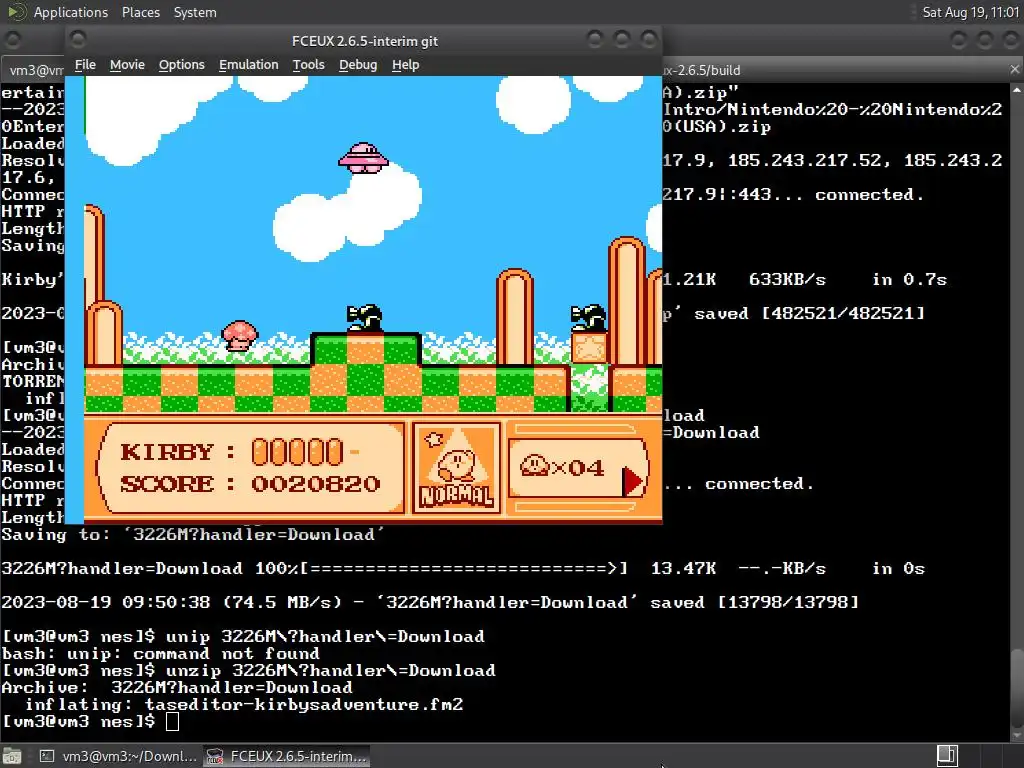Click the terminal icon in the taskbar entry

[x=47, y=756]
